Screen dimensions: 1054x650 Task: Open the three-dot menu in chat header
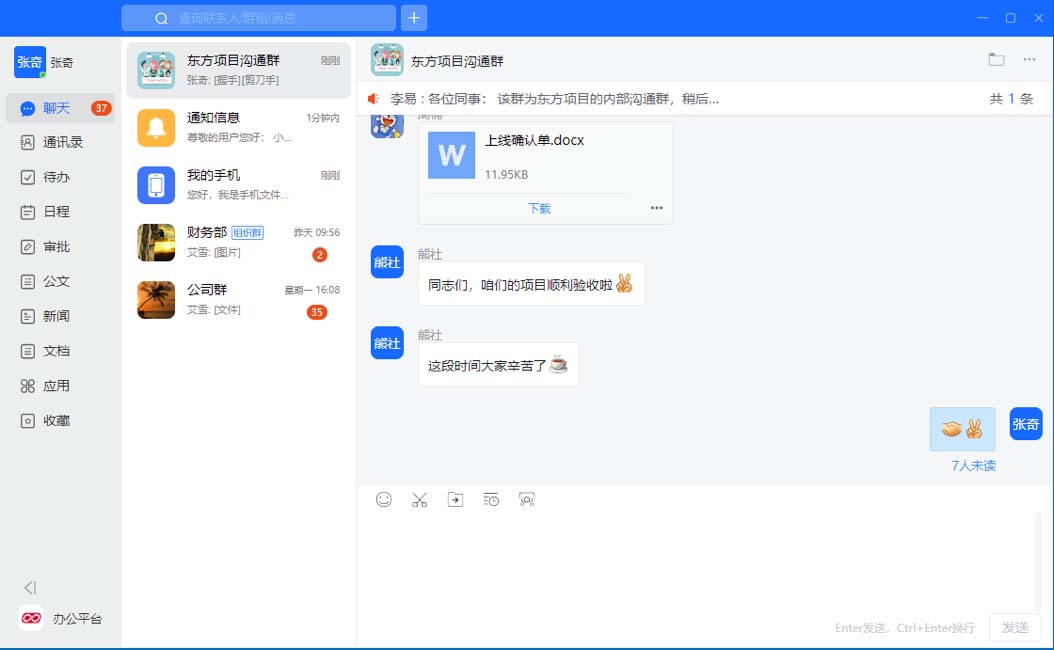pyautogui.click(x=1029, y=59)
